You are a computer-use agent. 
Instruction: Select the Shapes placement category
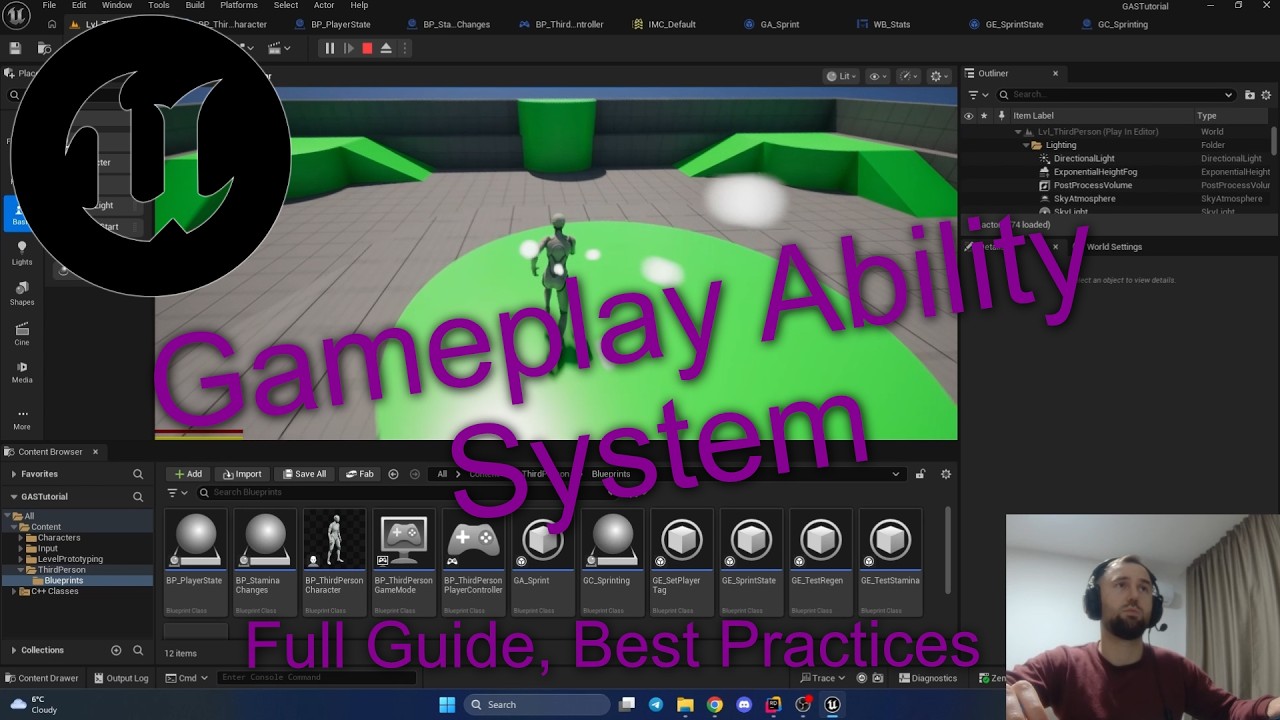coord(22,293)
